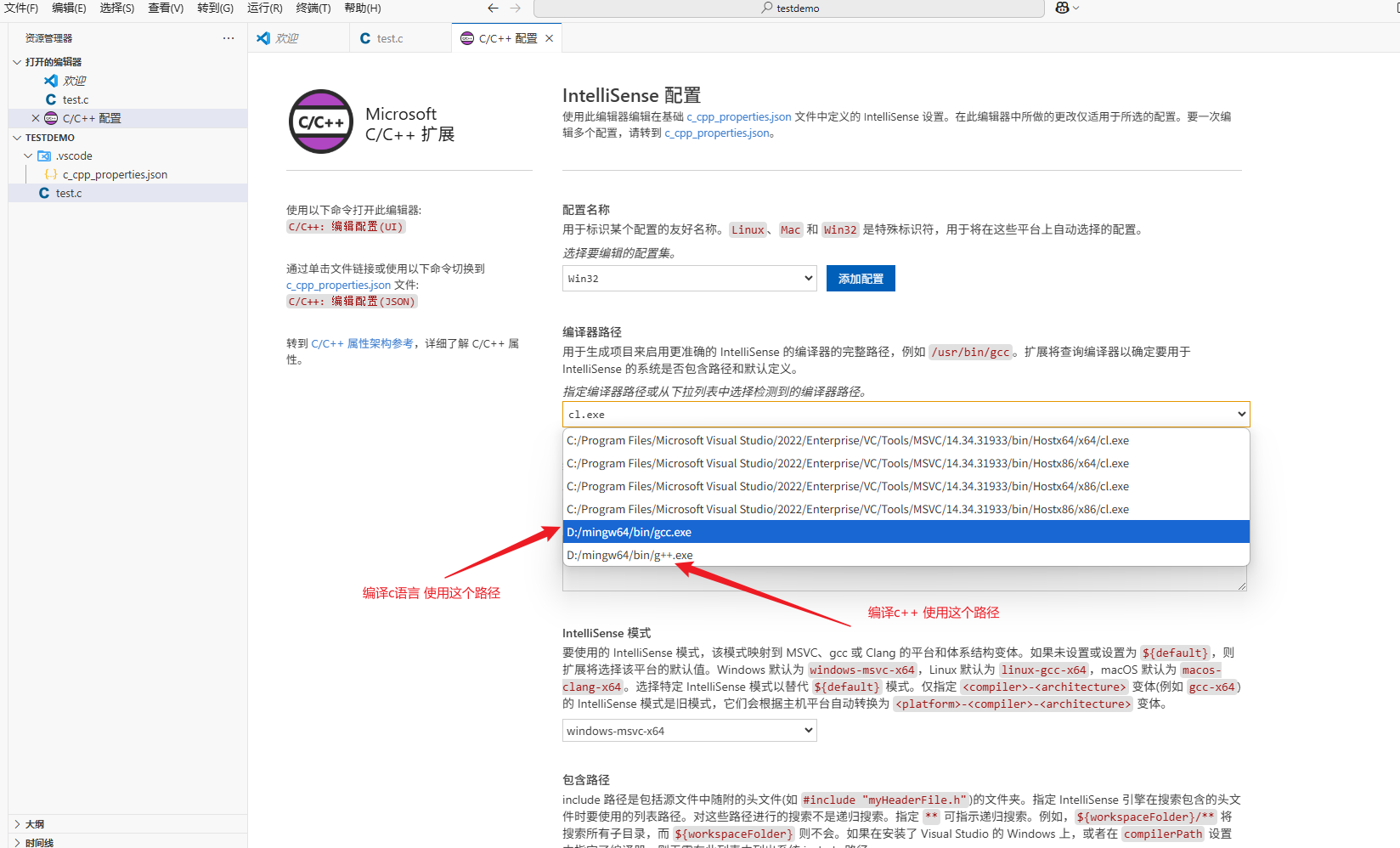Select Hostx86/x64/cl.exe compiler path
The width and height of the screenshot is (1400, 848).
[x=906, y=463]
